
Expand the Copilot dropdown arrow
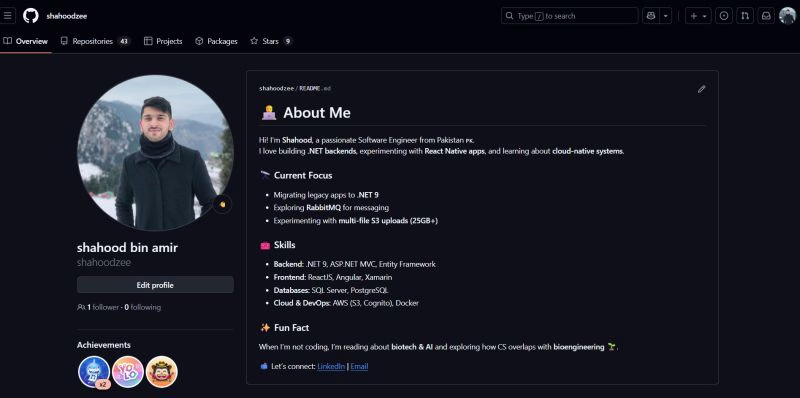coord(666,16)
